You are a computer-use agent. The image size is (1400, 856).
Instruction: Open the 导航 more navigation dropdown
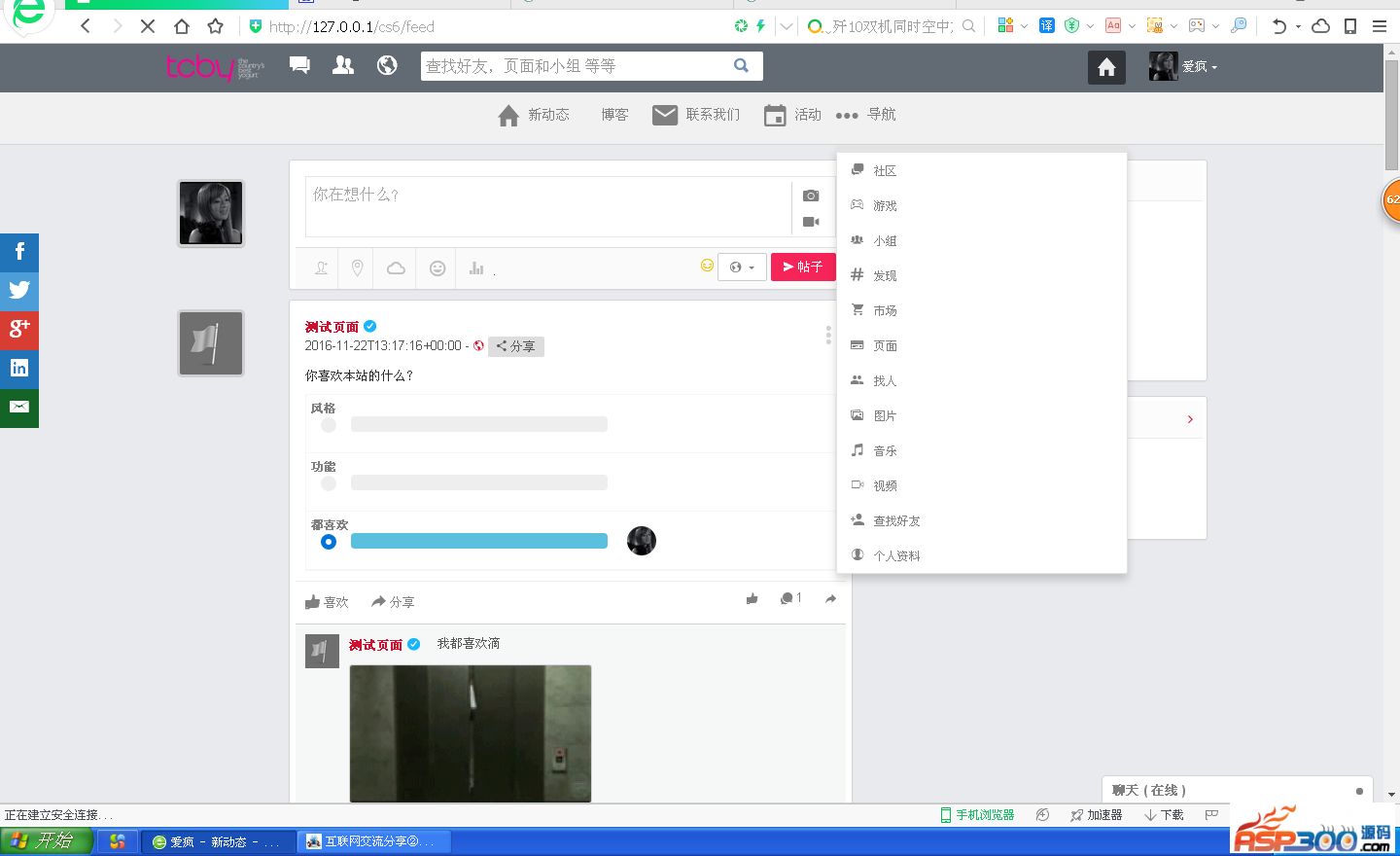865,115
